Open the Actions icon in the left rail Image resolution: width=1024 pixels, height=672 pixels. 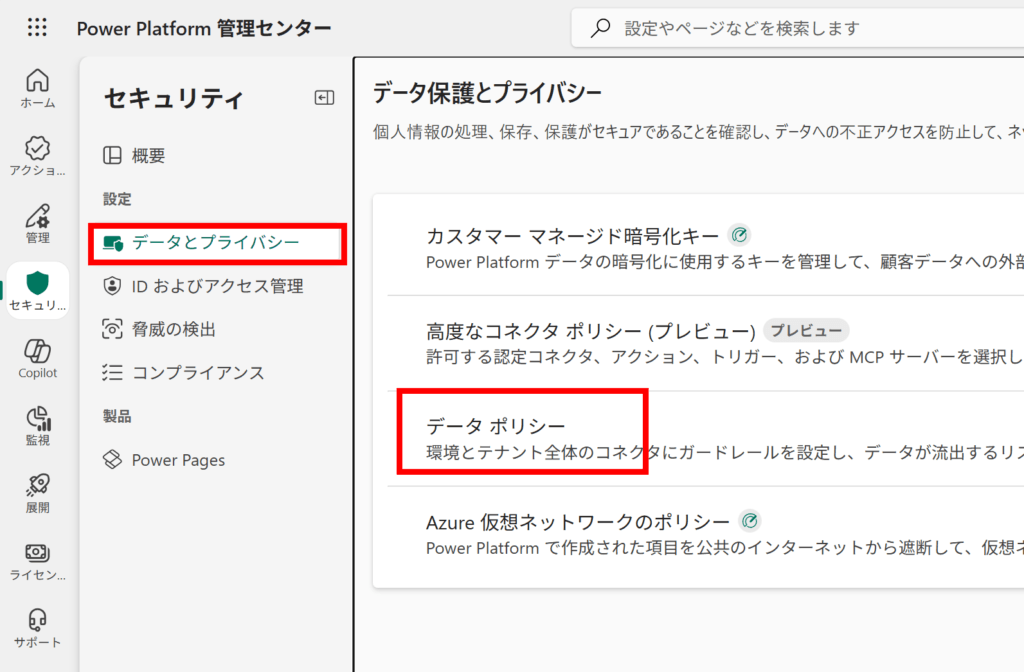[x=37, y=155]
